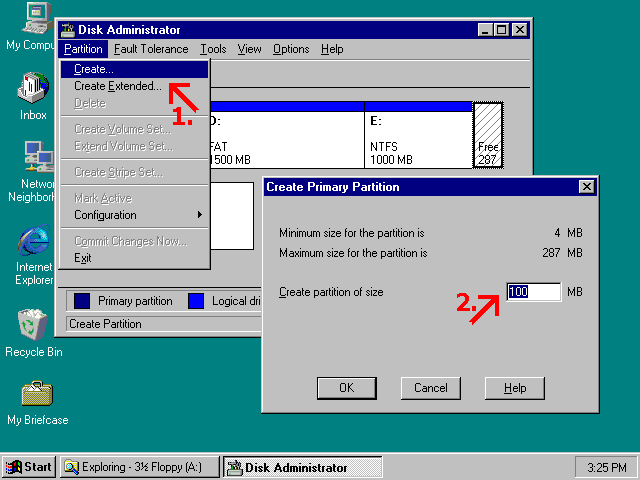Choose Create... from Partition menu
The height and width of the screenshot is (480, 640).
coord(134,69)
